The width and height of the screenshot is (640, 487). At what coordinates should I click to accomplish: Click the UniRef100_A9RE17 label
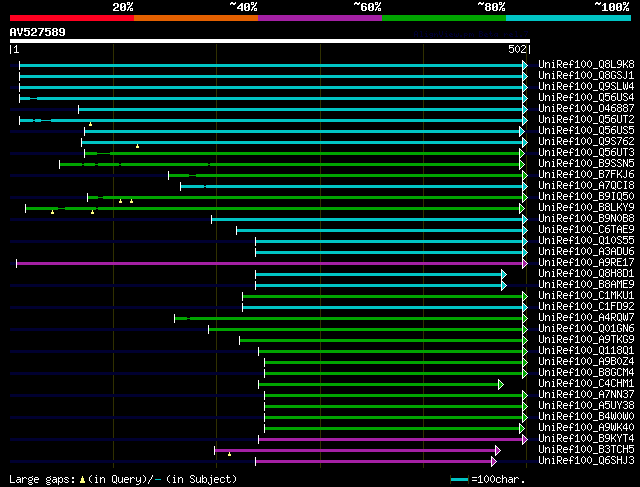[586, 263]
